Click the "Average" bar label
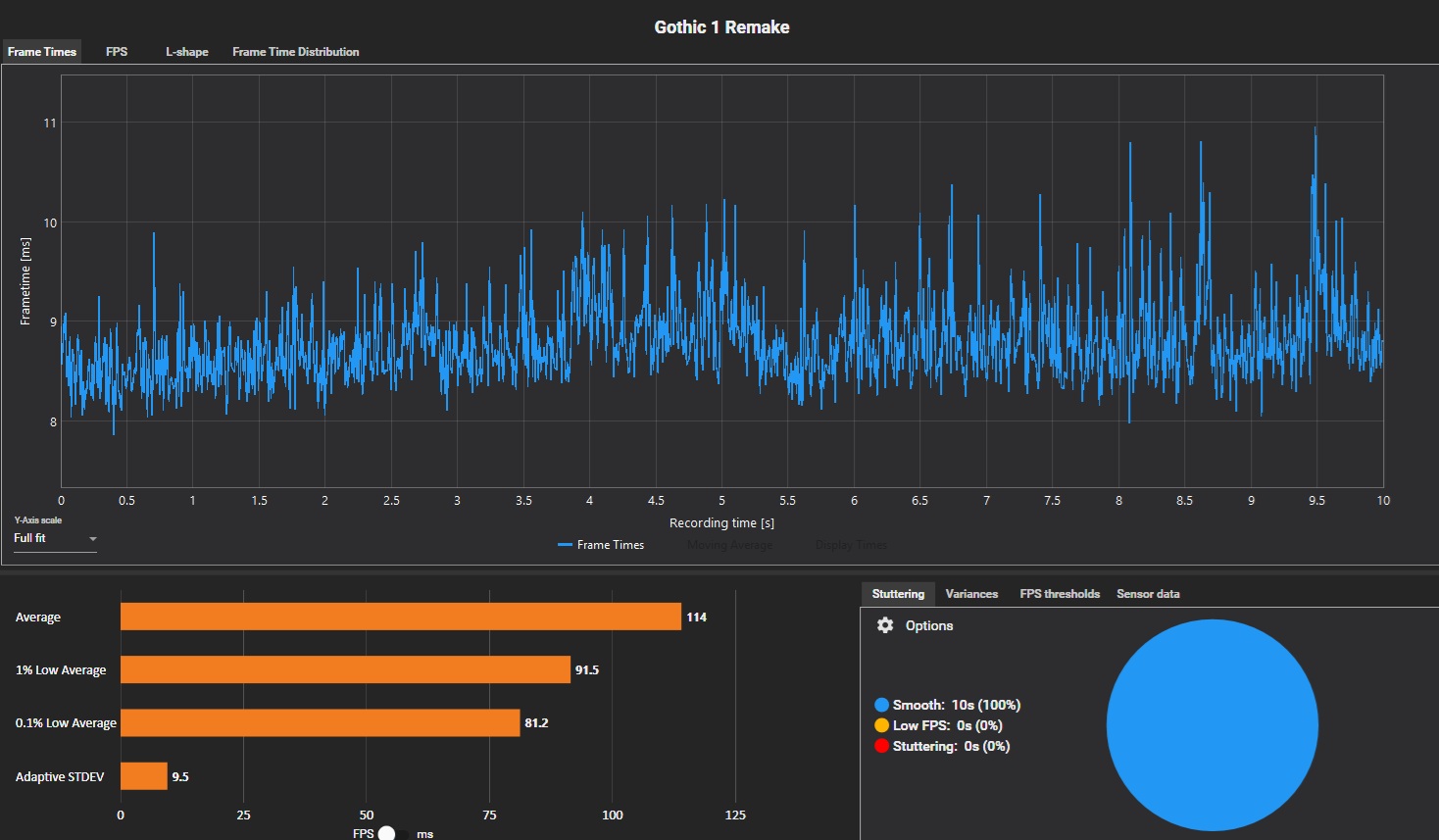 (x=38, y=617)
